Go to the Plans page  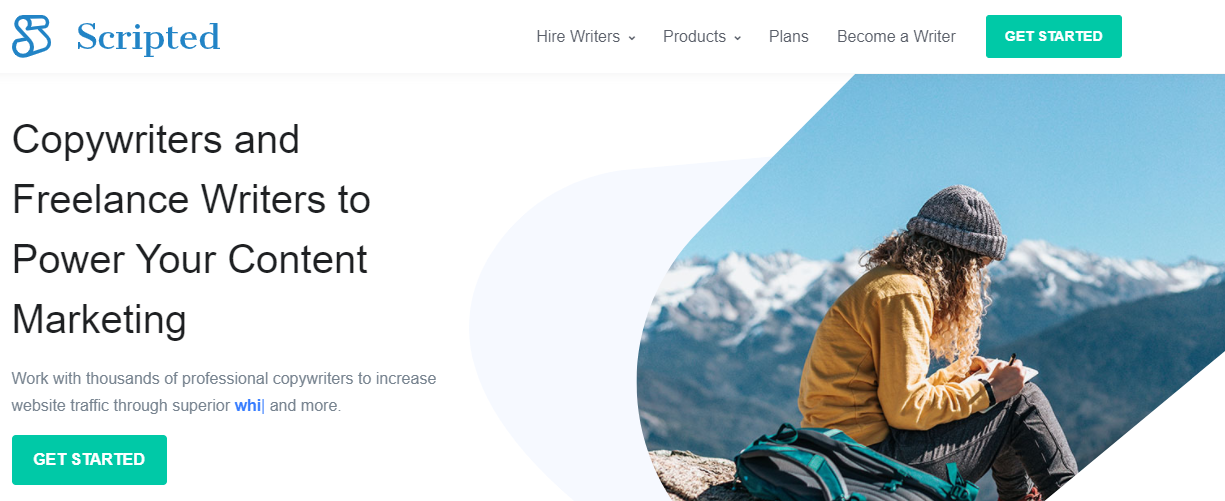pyautogui.click(x=789, y=37)
